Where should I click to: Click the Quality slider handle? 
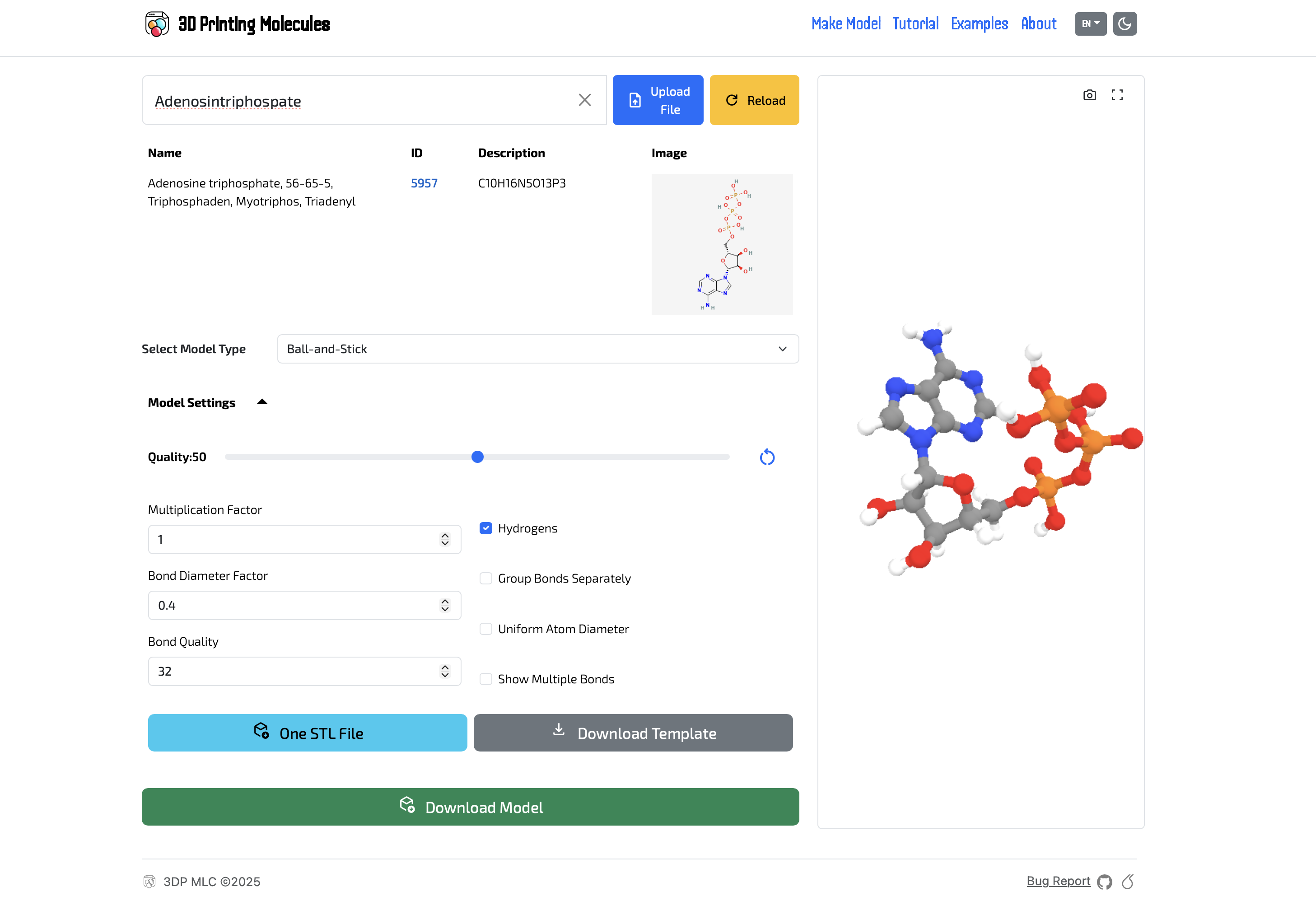(x=477, y=457)
